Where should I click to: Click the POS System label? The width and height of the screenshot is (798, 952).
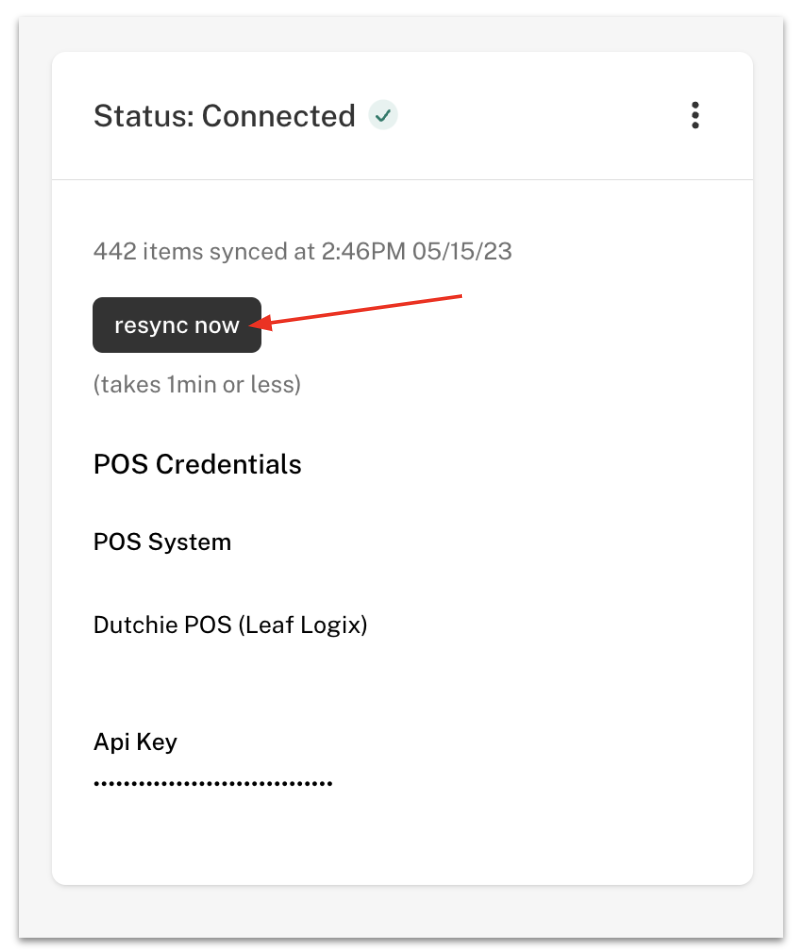162,542
